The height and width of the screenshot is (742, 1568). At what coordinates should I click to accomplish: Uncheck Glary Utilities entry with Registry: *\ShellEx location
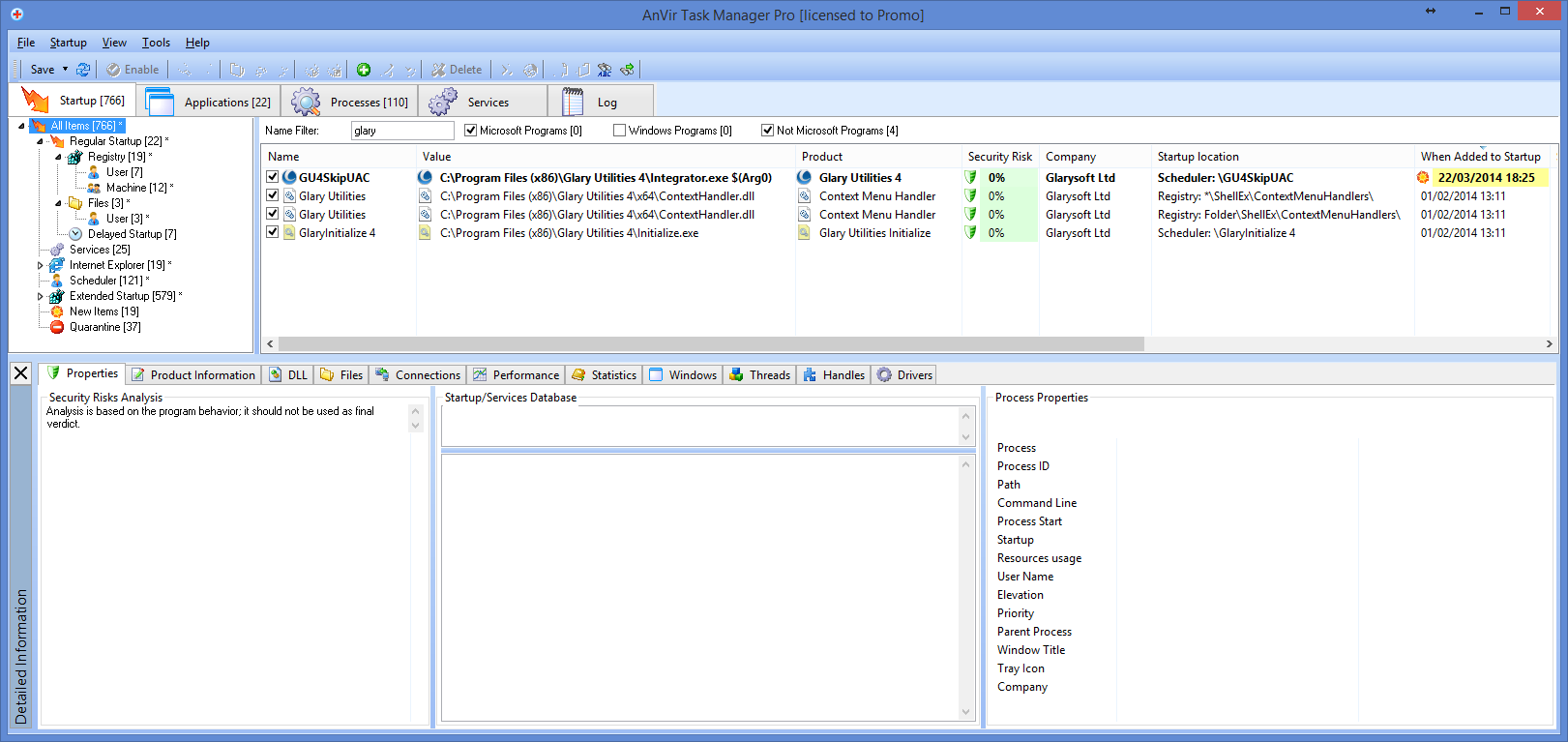click(273, 195)
